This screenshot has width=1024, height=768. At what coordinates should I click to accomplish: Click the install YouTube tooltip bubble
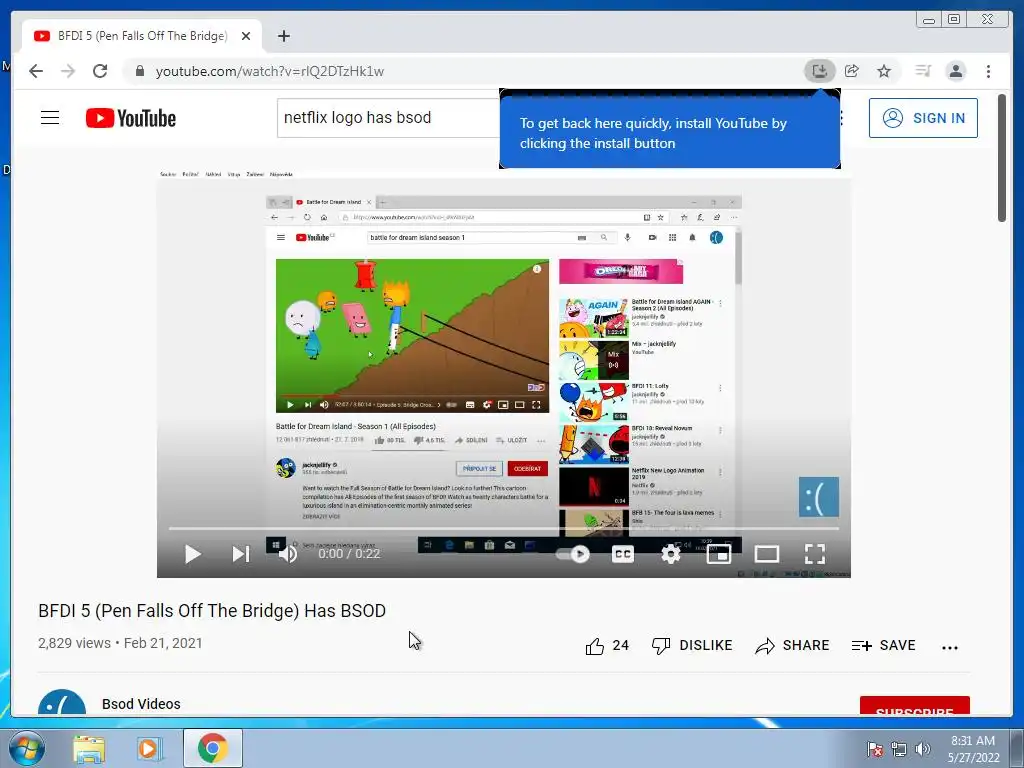pyautogui.click(x=669, y=133)
